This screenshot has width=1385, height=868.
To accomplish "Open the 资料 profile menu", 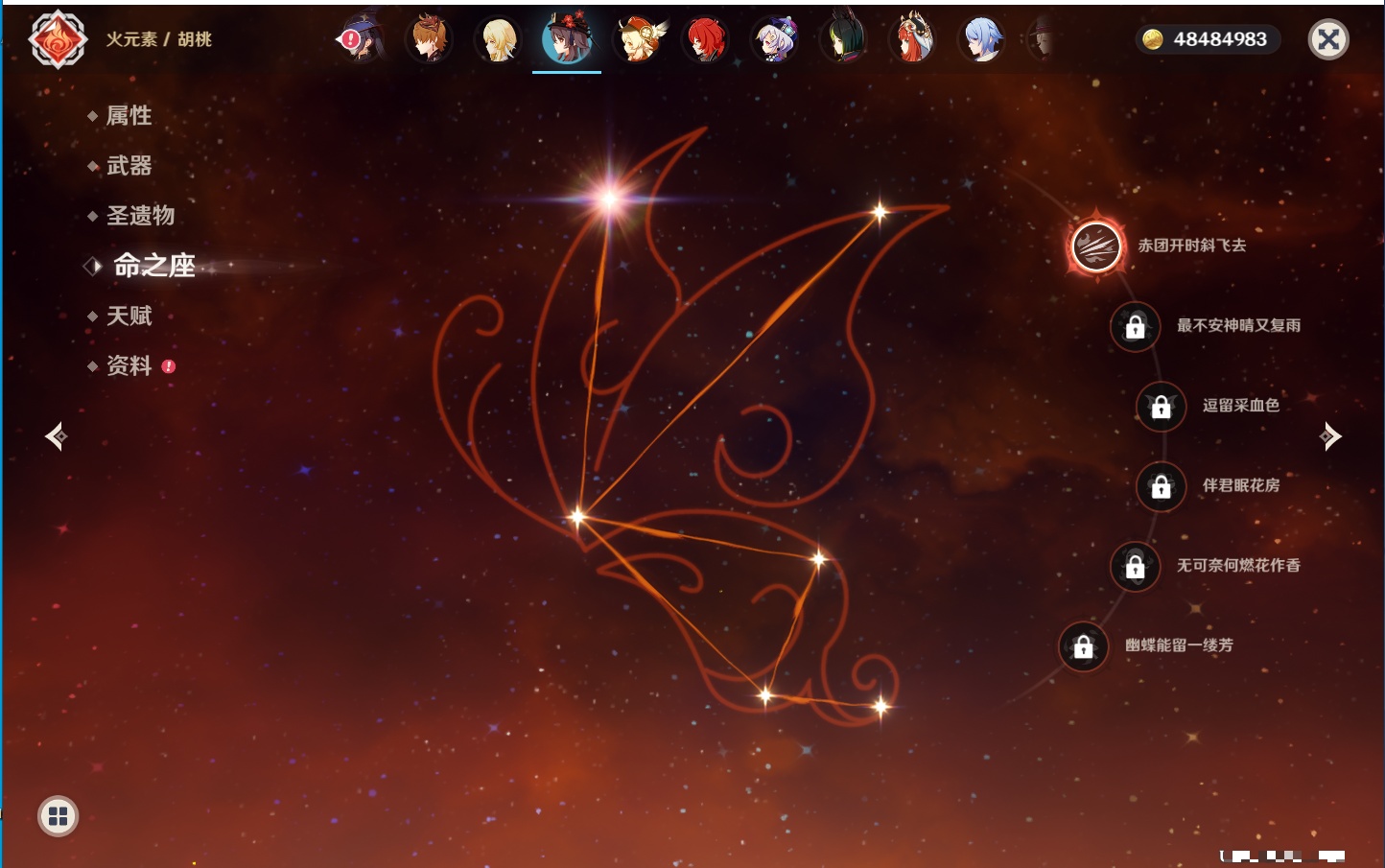I will point(129,365).
